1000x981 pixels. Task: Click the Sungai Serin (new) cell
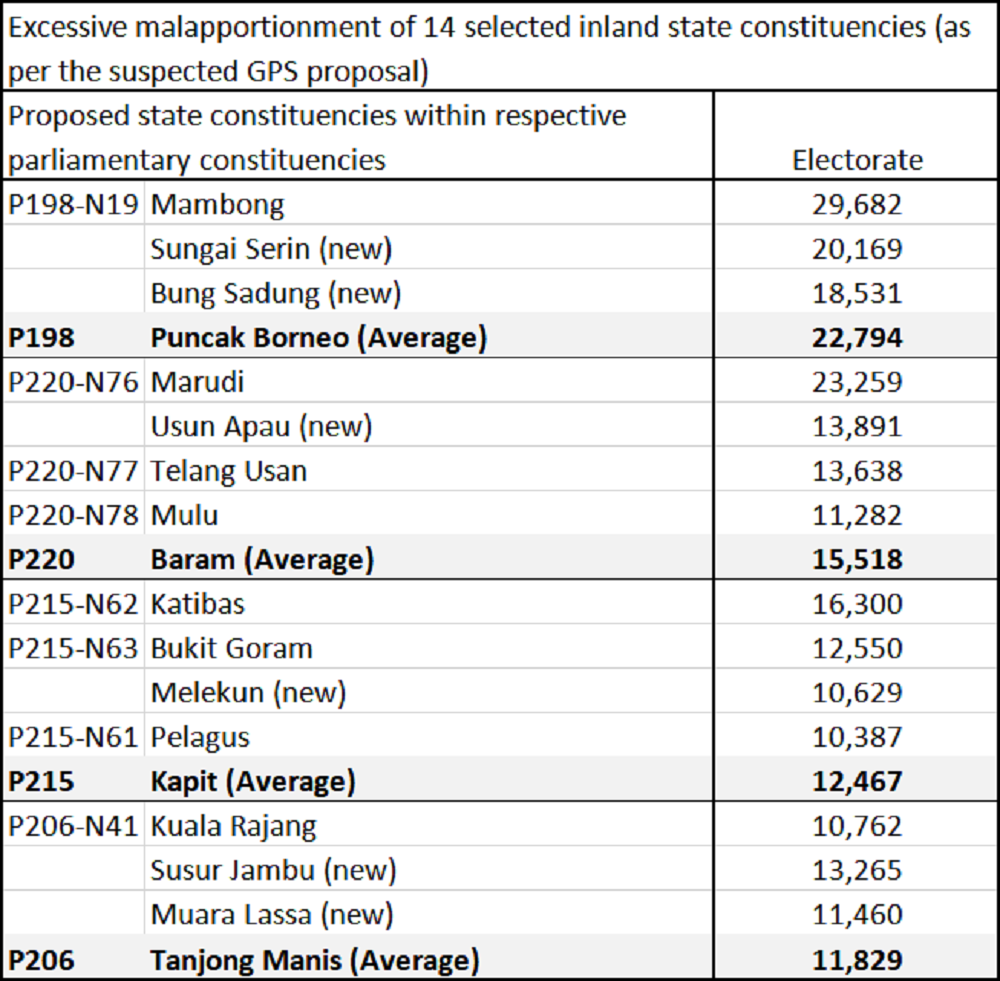point(270,249)
